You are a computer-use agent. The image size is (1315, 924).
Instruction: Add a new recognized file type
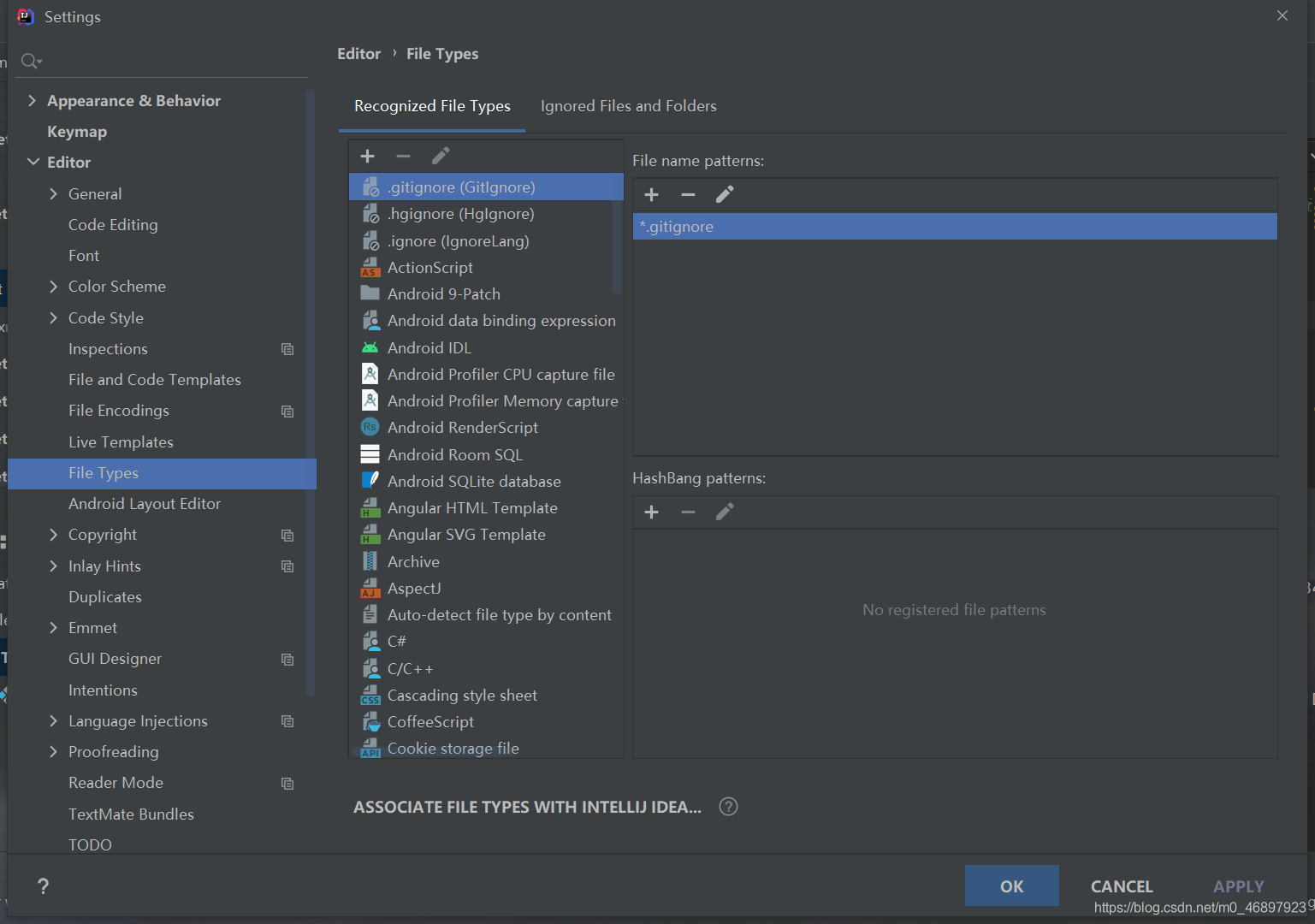coord(368,156)
